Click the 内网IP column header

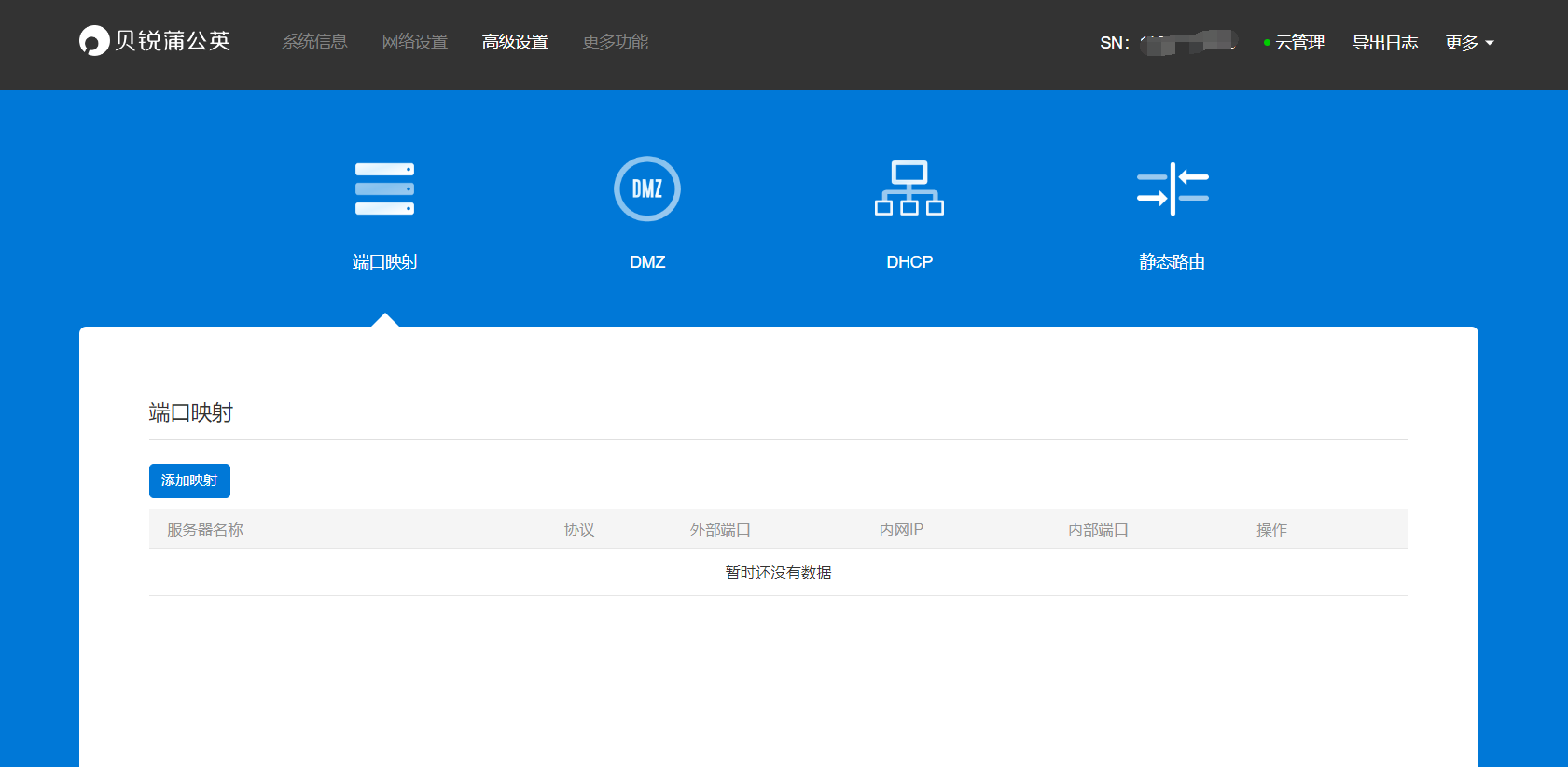tap(901, 530)
